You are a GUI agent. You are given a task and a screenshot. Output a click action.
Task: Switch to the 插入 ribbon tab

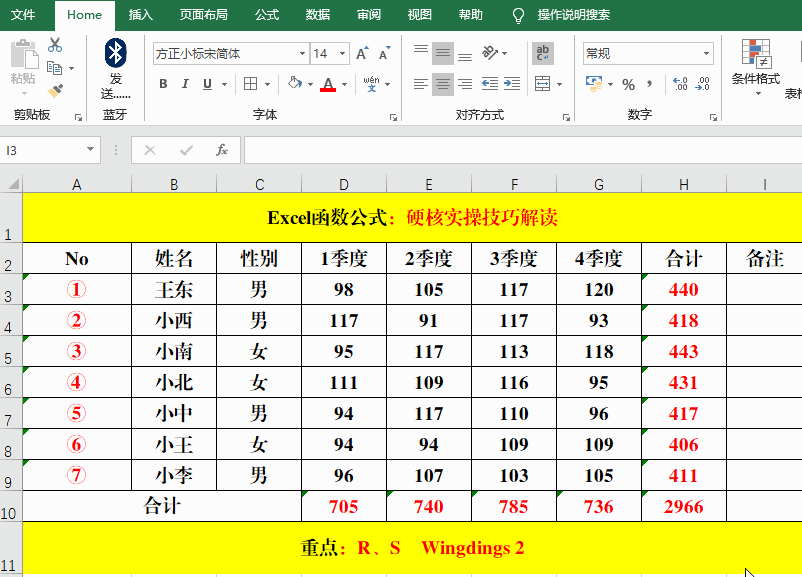[x=140, y=15]
